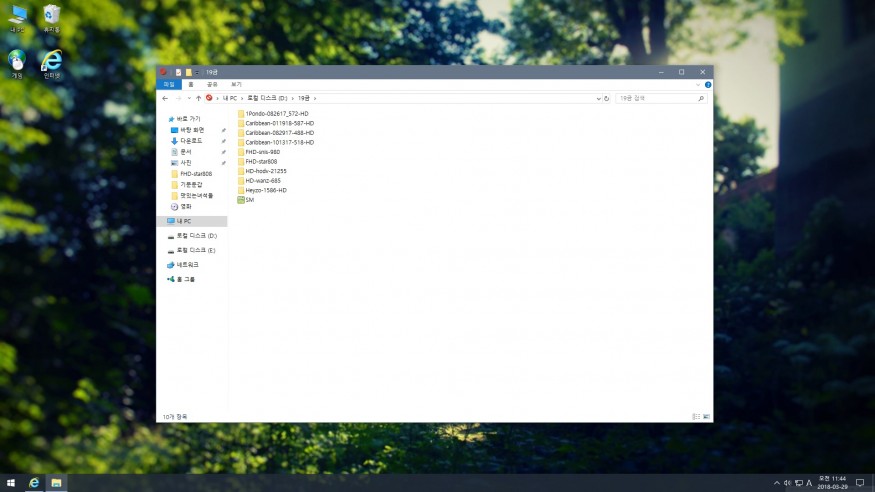Screen dimensions: 875x492
Task: Click the up-arrow to go to parent folder
Action: coord(198,98)
